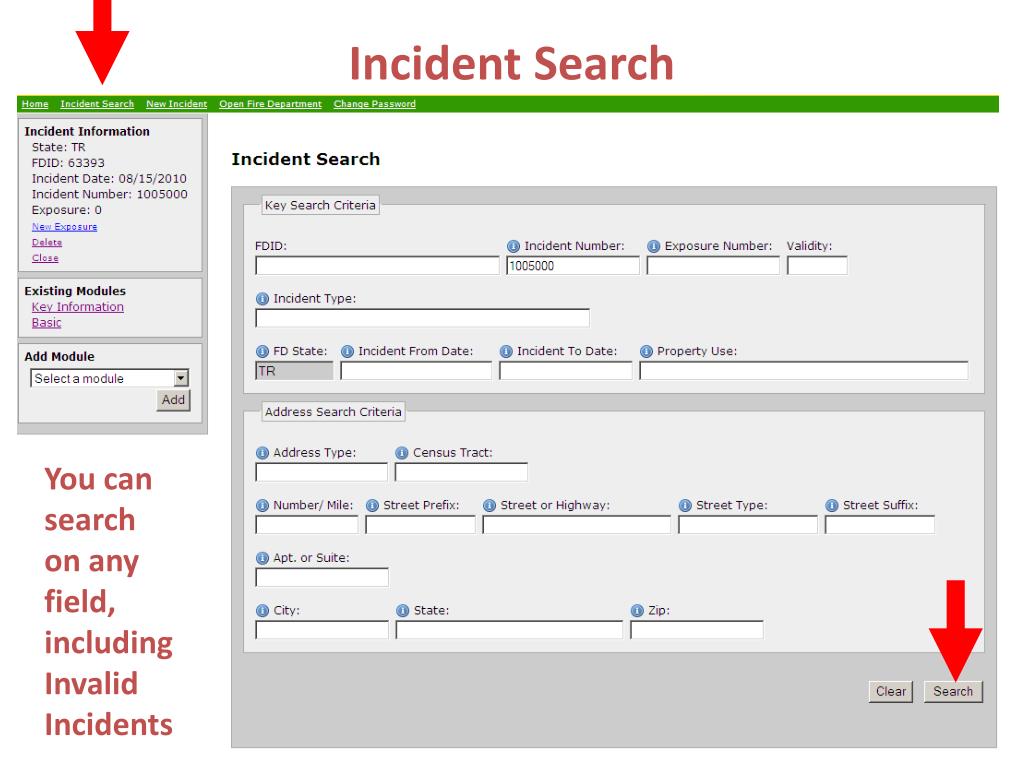Open the Basic module link
This screenshot has height=768, width=1024.
[46, 323]
